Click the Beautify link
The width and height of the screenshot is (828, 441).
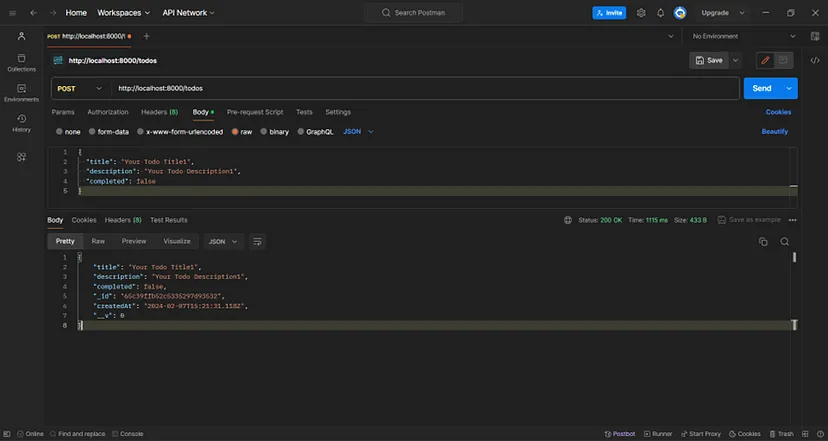pyautogui.click(x=775, y=132)
